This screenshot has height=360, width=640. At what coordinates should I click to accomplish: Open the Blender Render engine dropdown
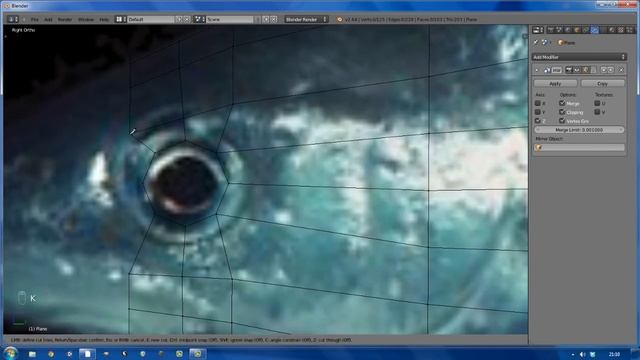(x=306, y=19)
